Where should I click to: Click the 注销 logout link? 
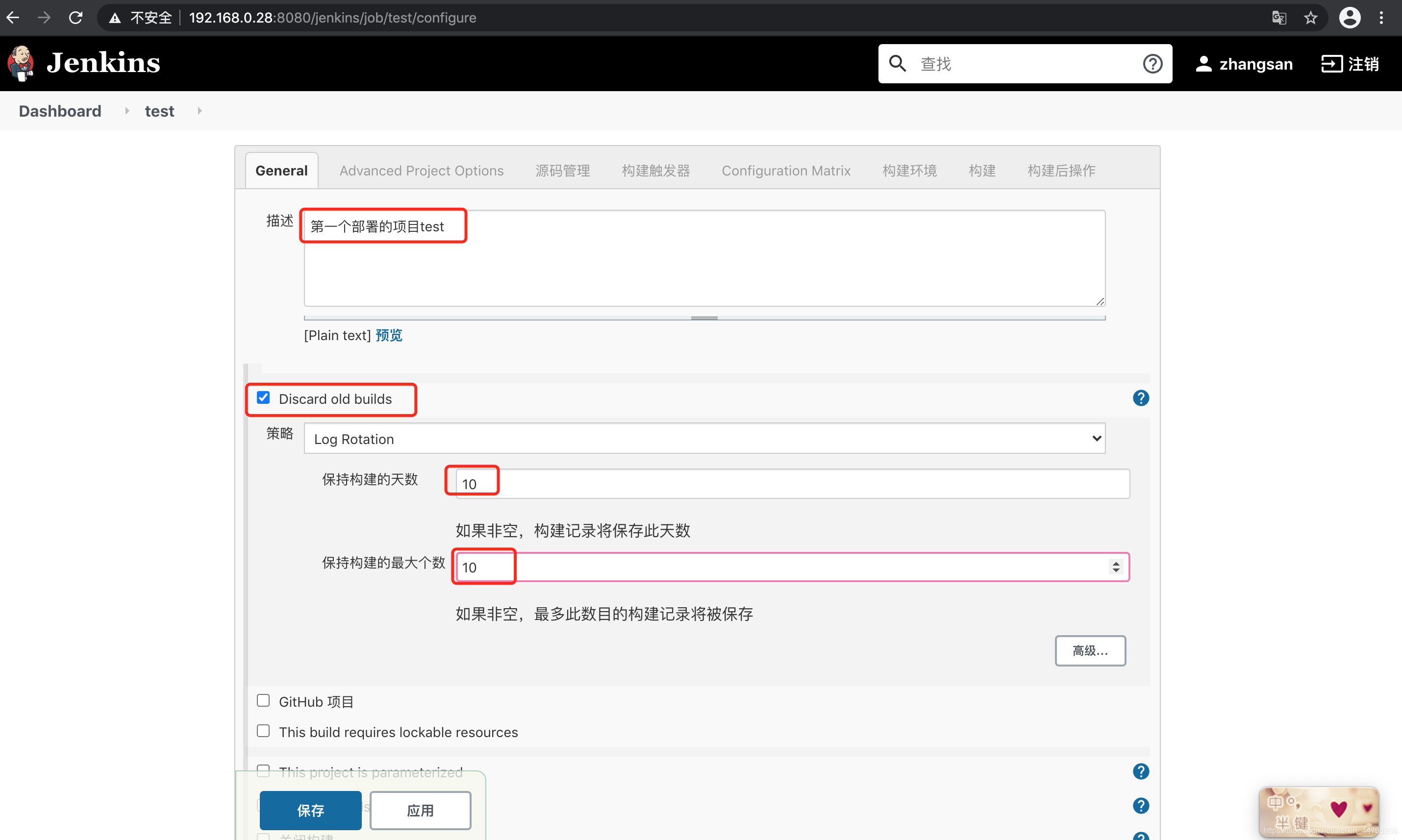1363,64
